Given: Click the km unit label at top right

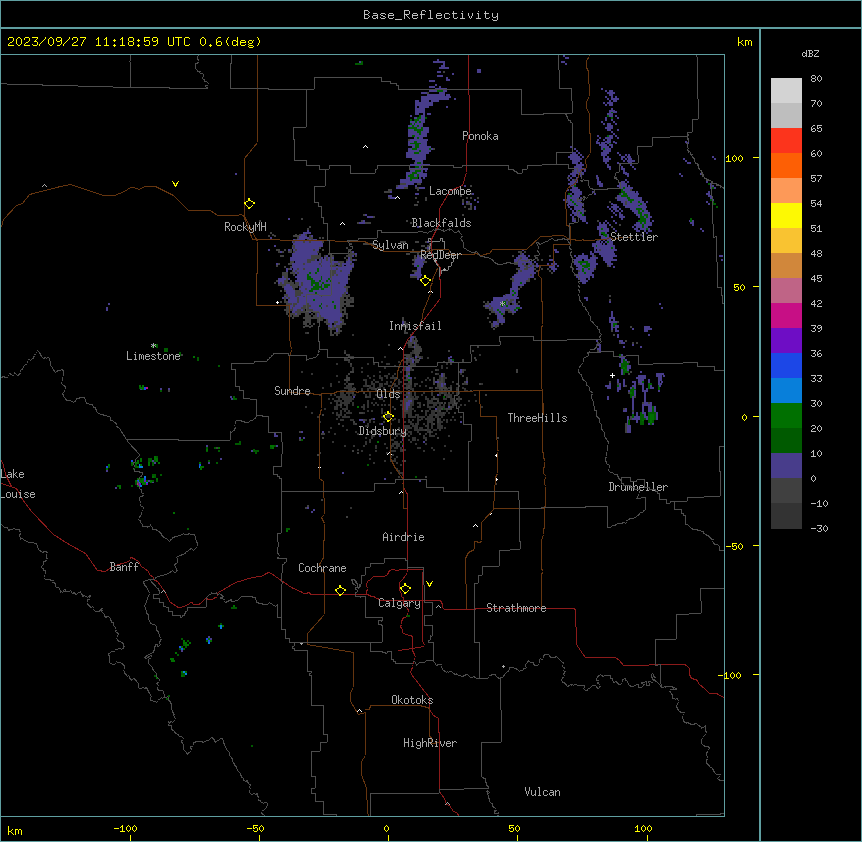Looking at the screenshot, I should pos(744,42).
